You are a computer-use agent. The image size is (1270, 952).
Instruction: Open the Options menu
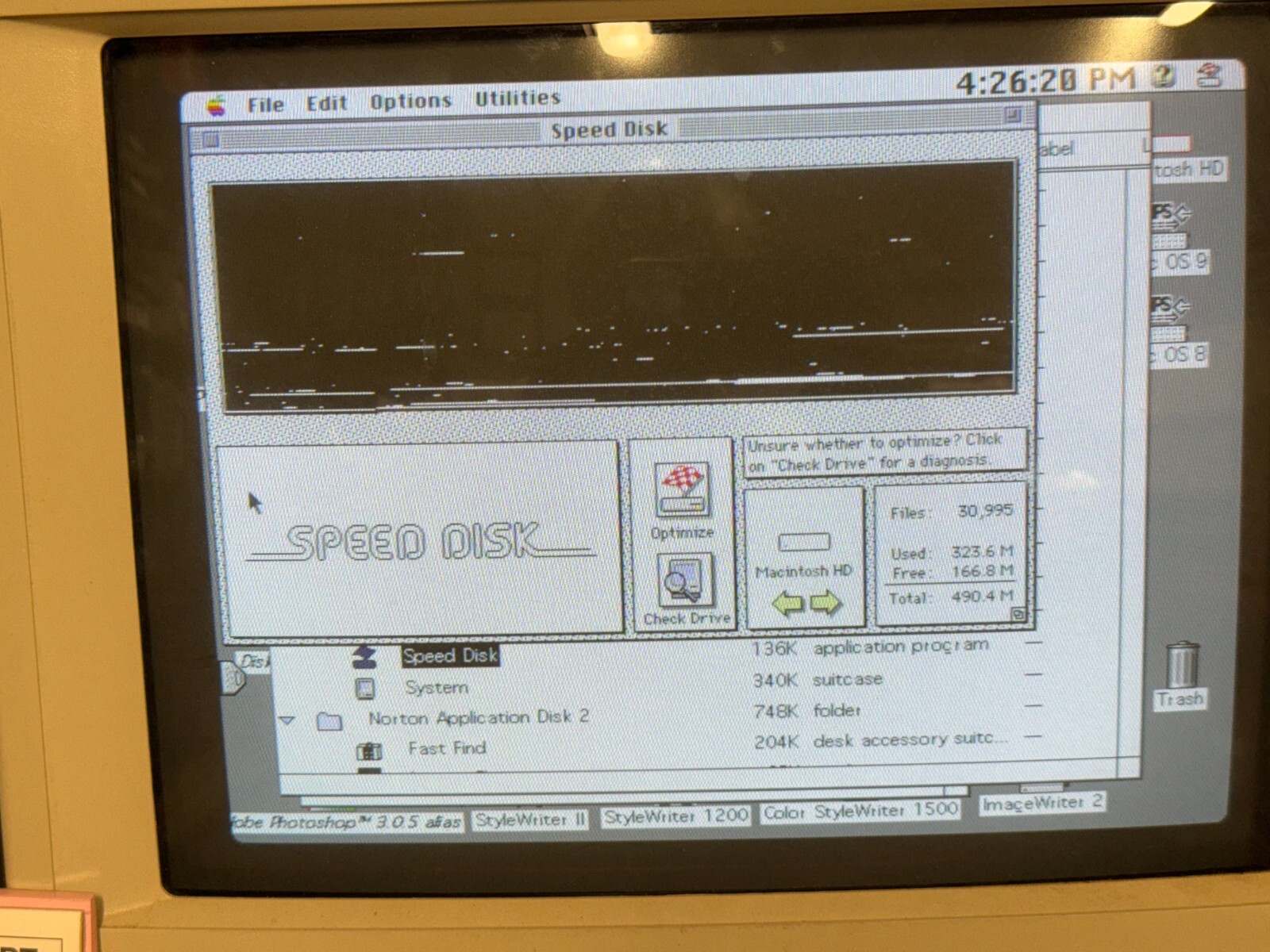[410, 101]
